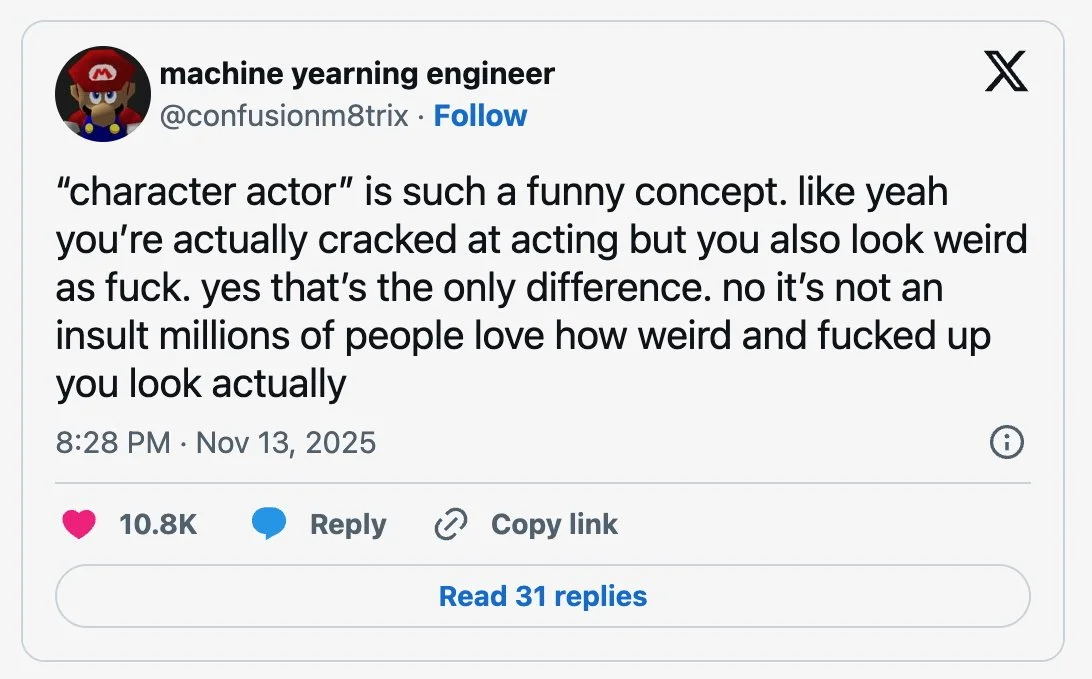The height and width of the screenshot is (679, 1092).
Task: Like the tweet with the heart icon
Action: [x=79, y=525]
